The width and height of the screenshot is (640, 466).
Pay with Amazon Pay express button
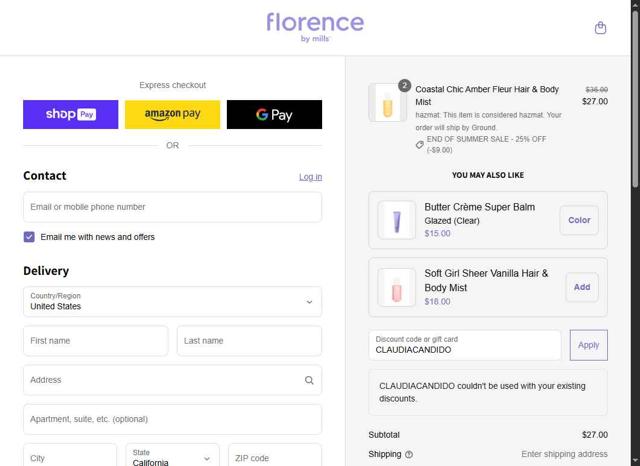click(172, 114)
